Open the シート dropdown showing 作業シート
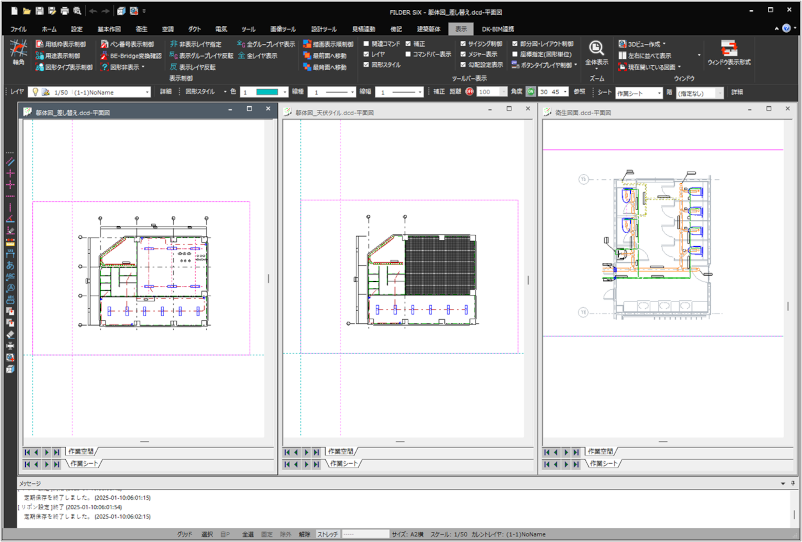Viewport: 802px width, 542px height. coord(658,92)
